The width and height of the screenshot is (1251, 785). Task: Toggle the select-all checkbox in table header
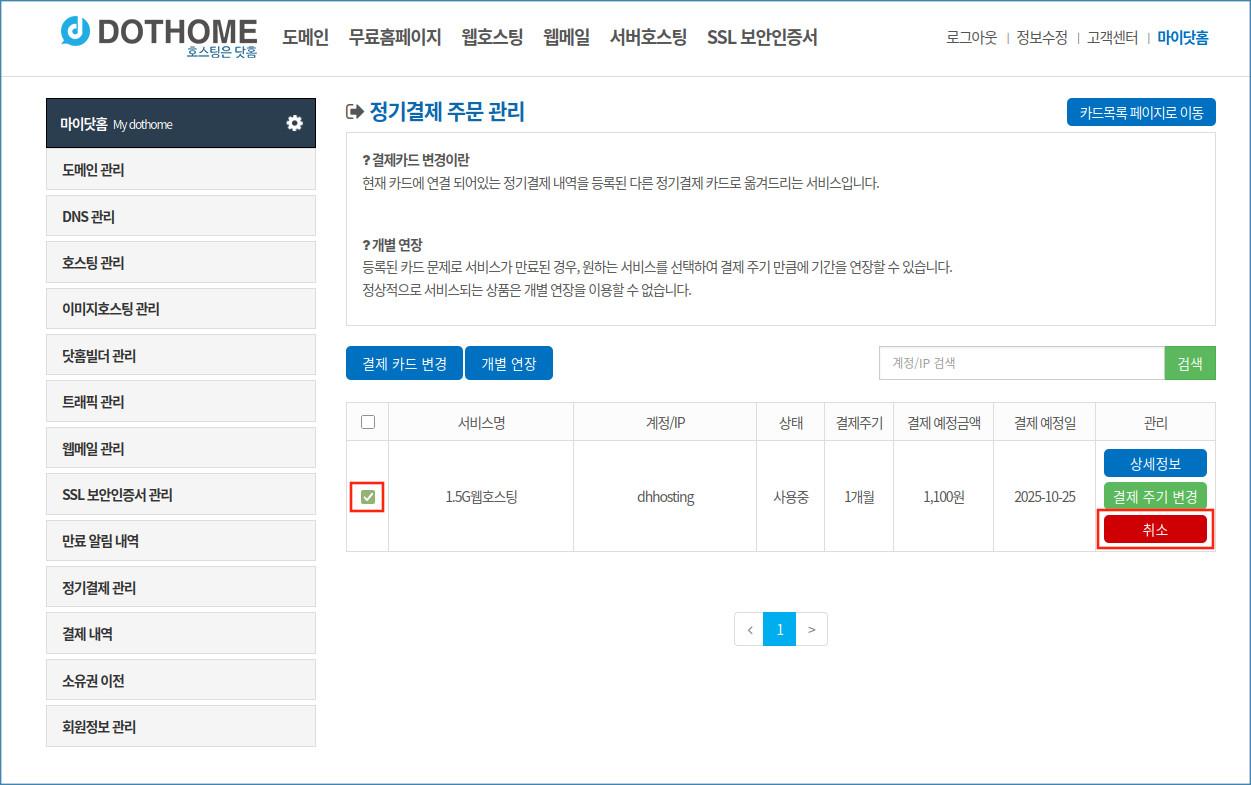coord(367,422)
